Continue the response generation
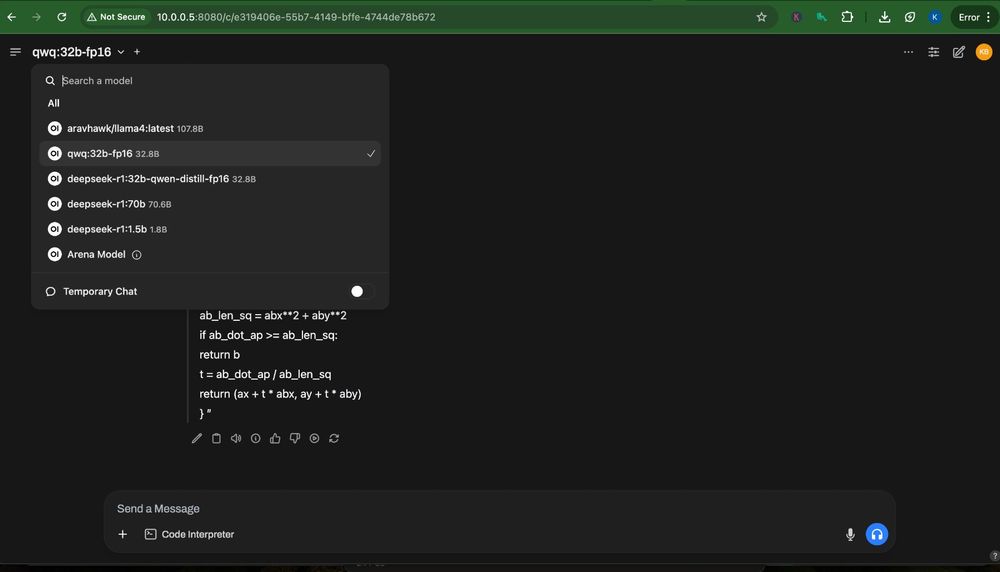The height and width of the screenshot is (572, 1000). tap(314, 438)
